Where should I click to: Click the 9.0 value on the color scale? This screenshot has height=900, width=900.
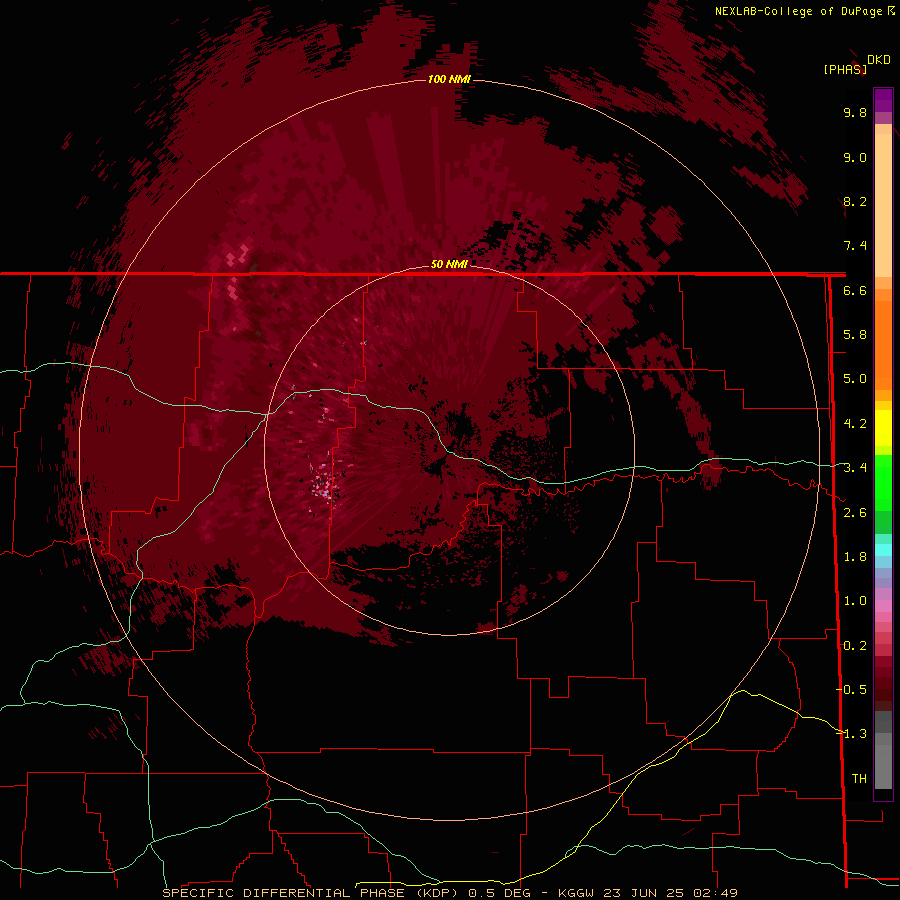[x=855, y=157]
